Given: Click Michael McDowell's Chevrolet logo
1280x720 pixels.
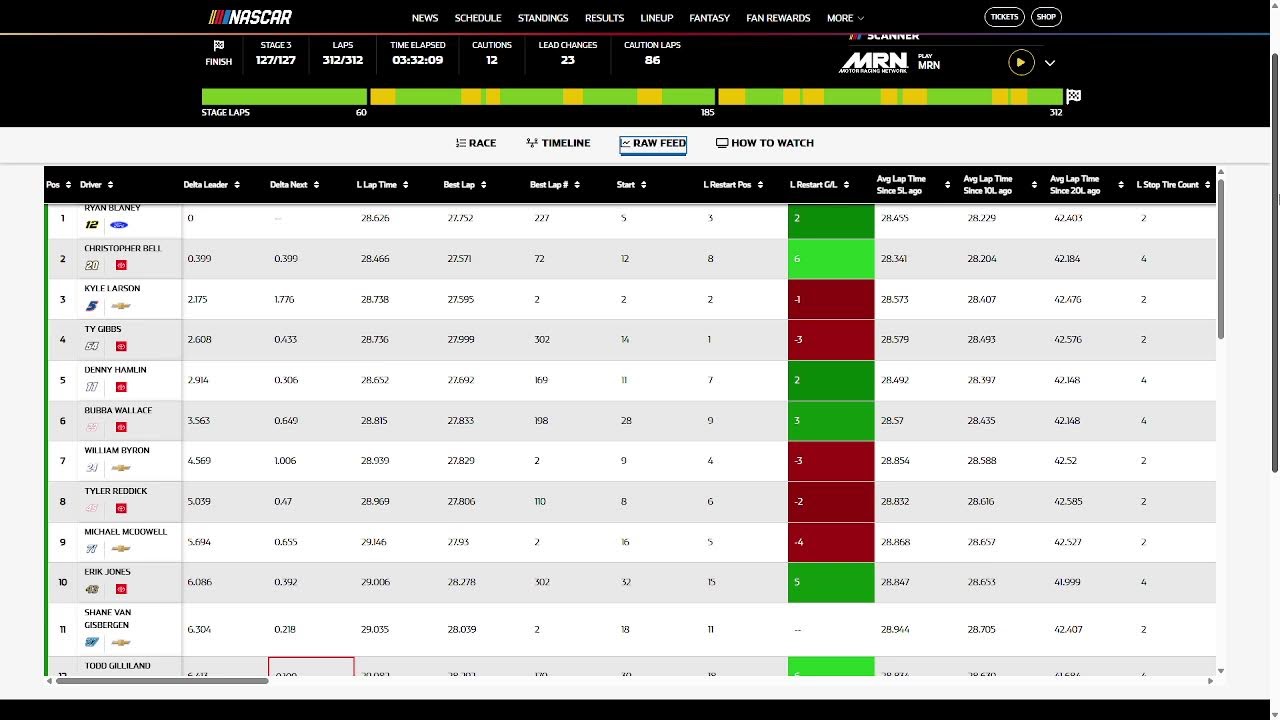Looking at the screenshot, I should (121, 548).
